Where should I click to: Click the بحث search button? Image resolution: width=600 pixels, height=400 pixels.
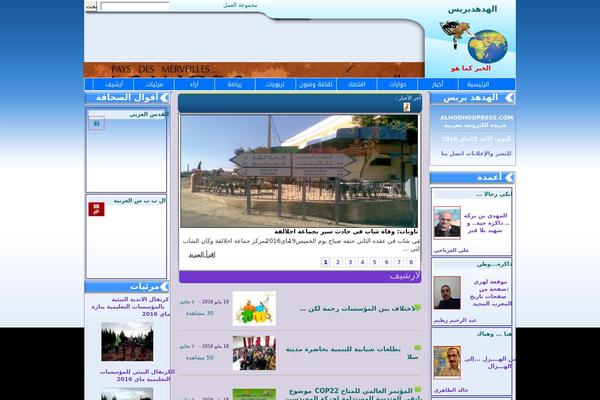(x=91, y=7)
